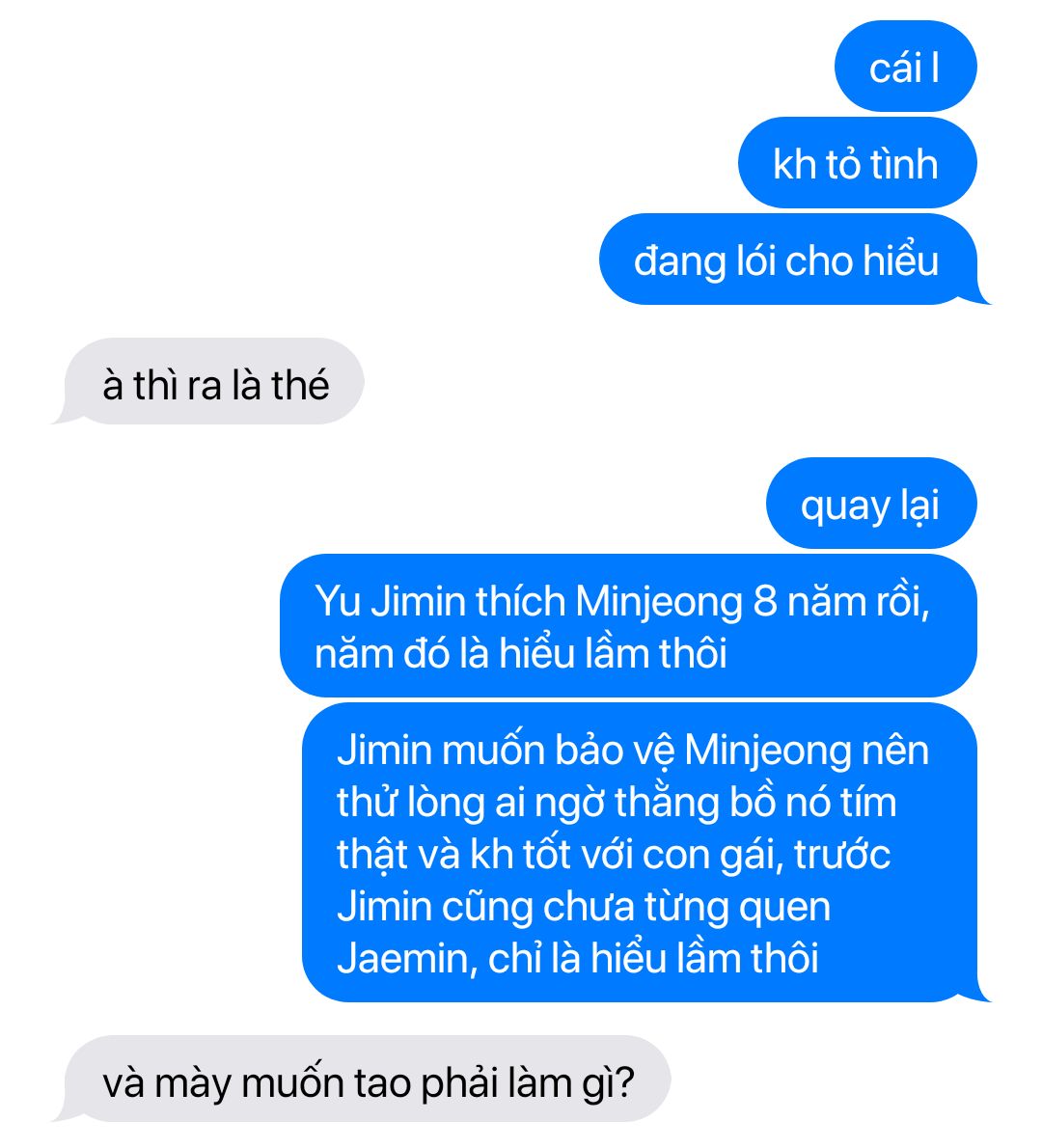The image size is (1042, 1148).
Task: Select the 'kh tỏ tình' sent message
Action: coord(857,162)
